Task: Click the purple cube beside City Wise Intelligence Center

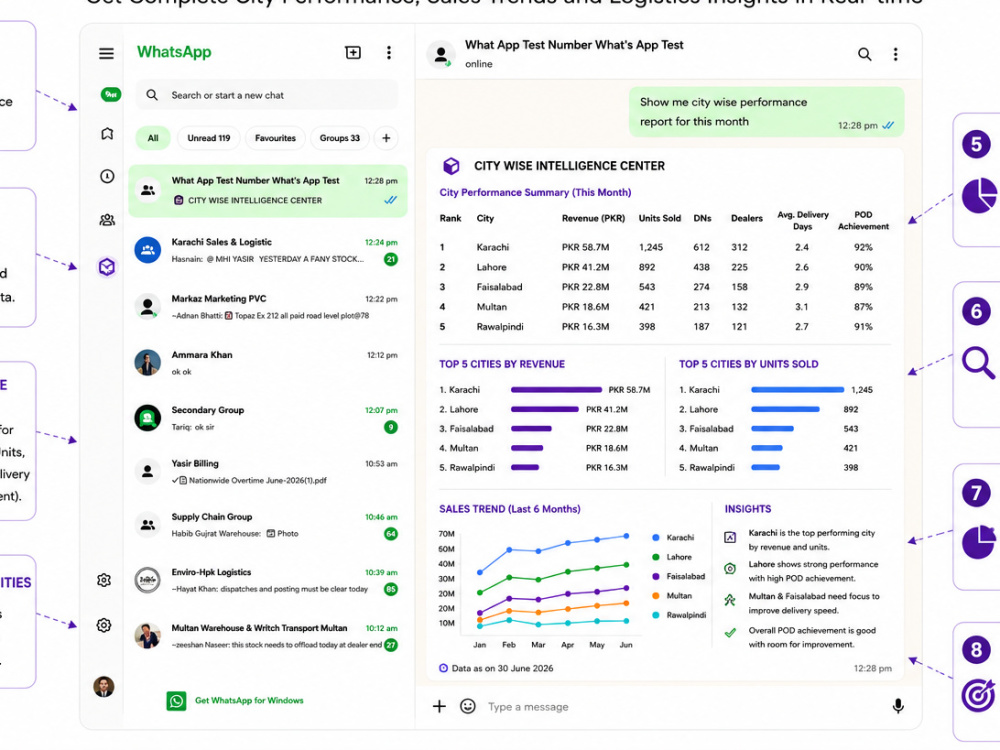Action: [451, 166]
